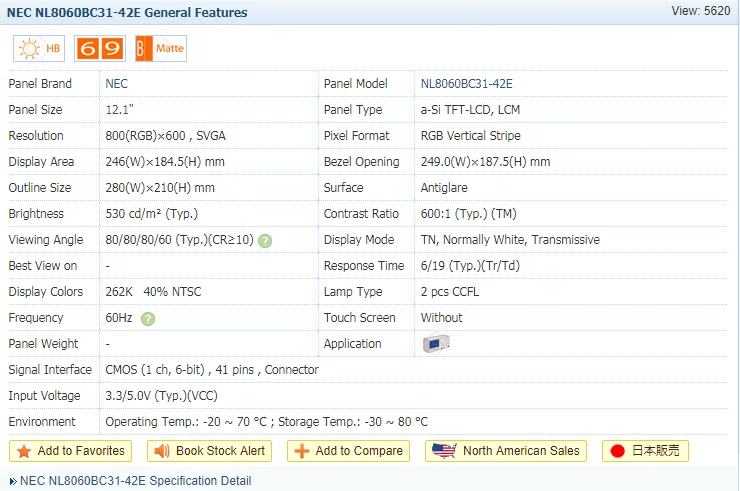The image size is (740, 491).
Task: Select the 80/80/80/60 viewing angle value
Action: click(179, 239)
